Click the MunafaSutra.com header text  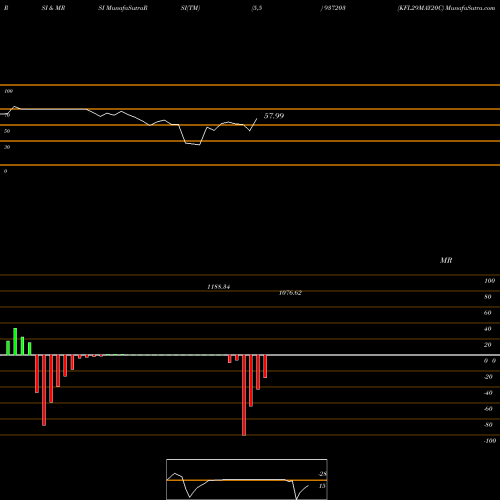click(470, 8)
